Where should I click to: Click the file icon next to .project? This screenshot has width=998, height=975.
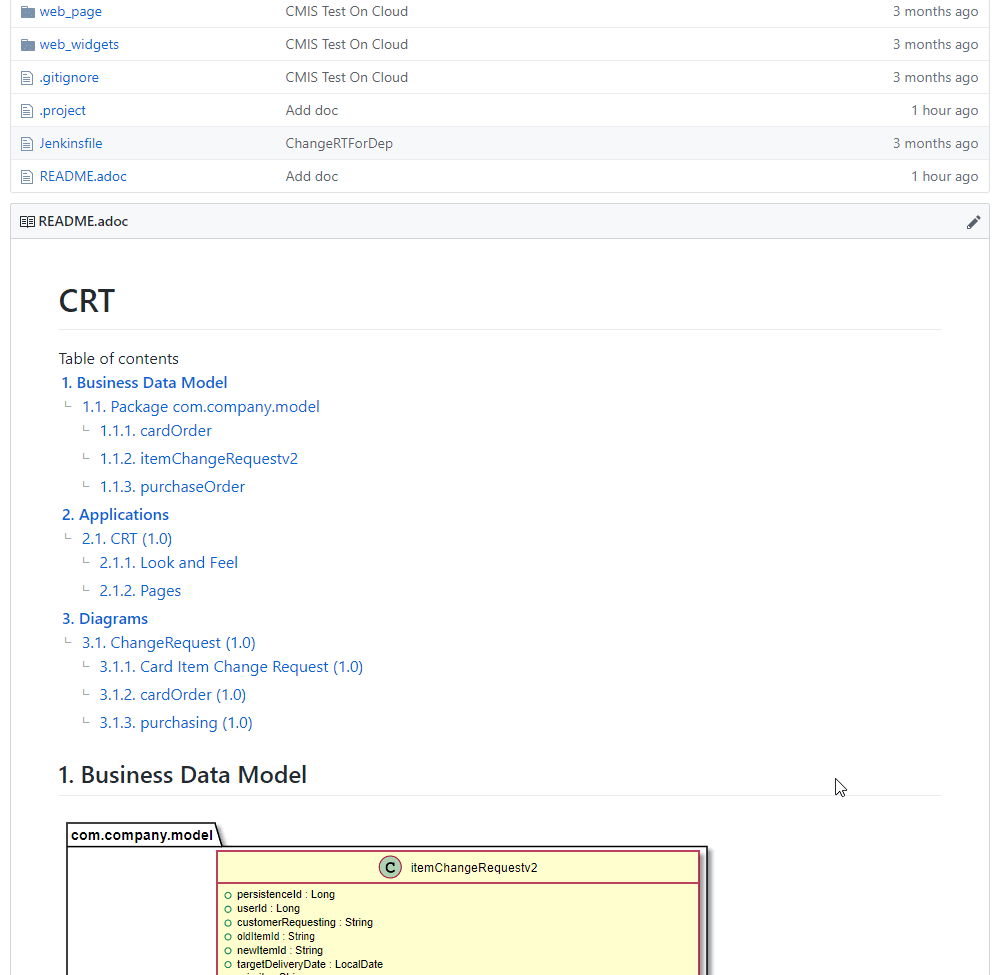pyautogui.click(x=25, y=110)
